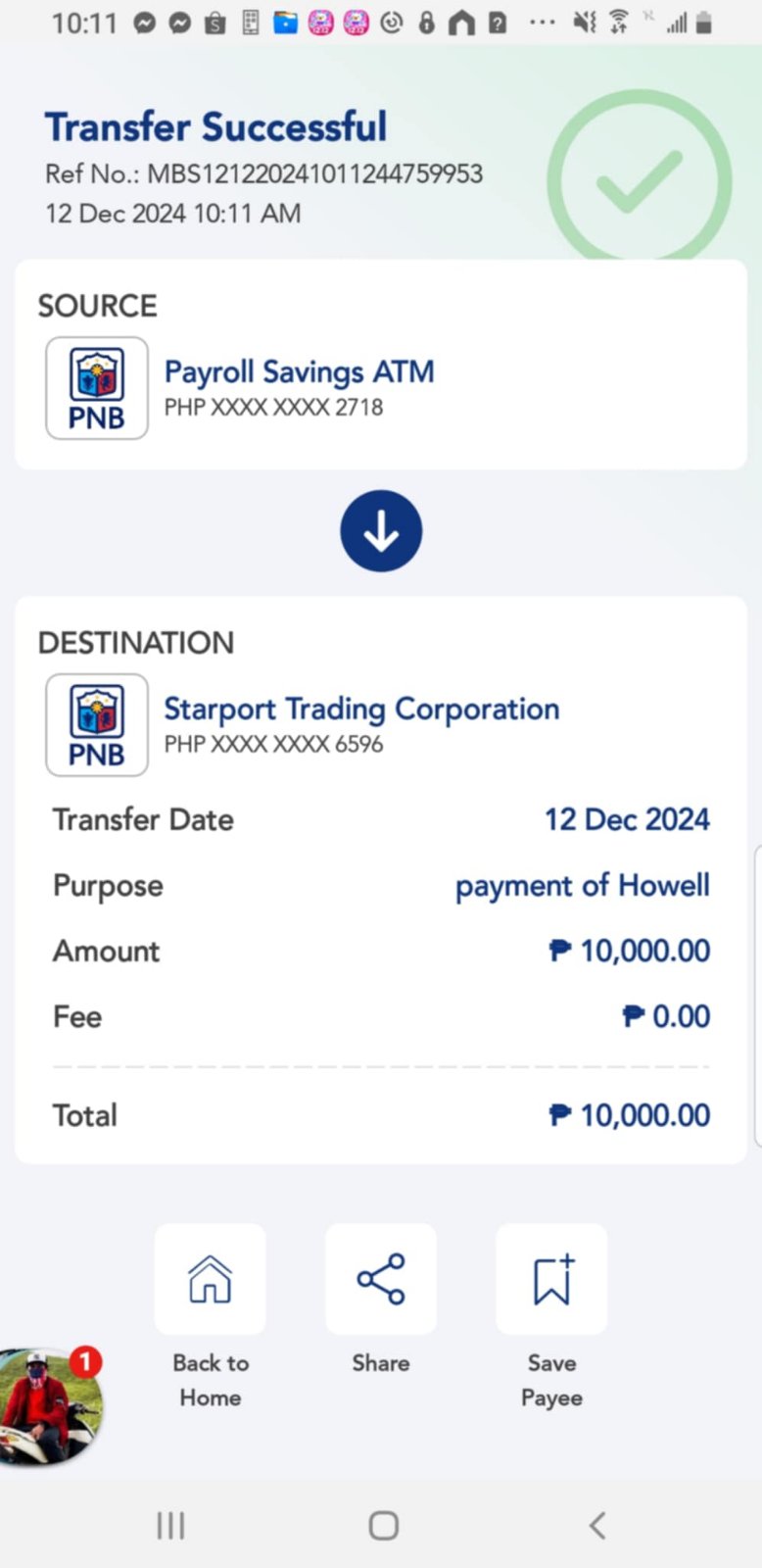Tap the PNB logo in Source card

97,388
